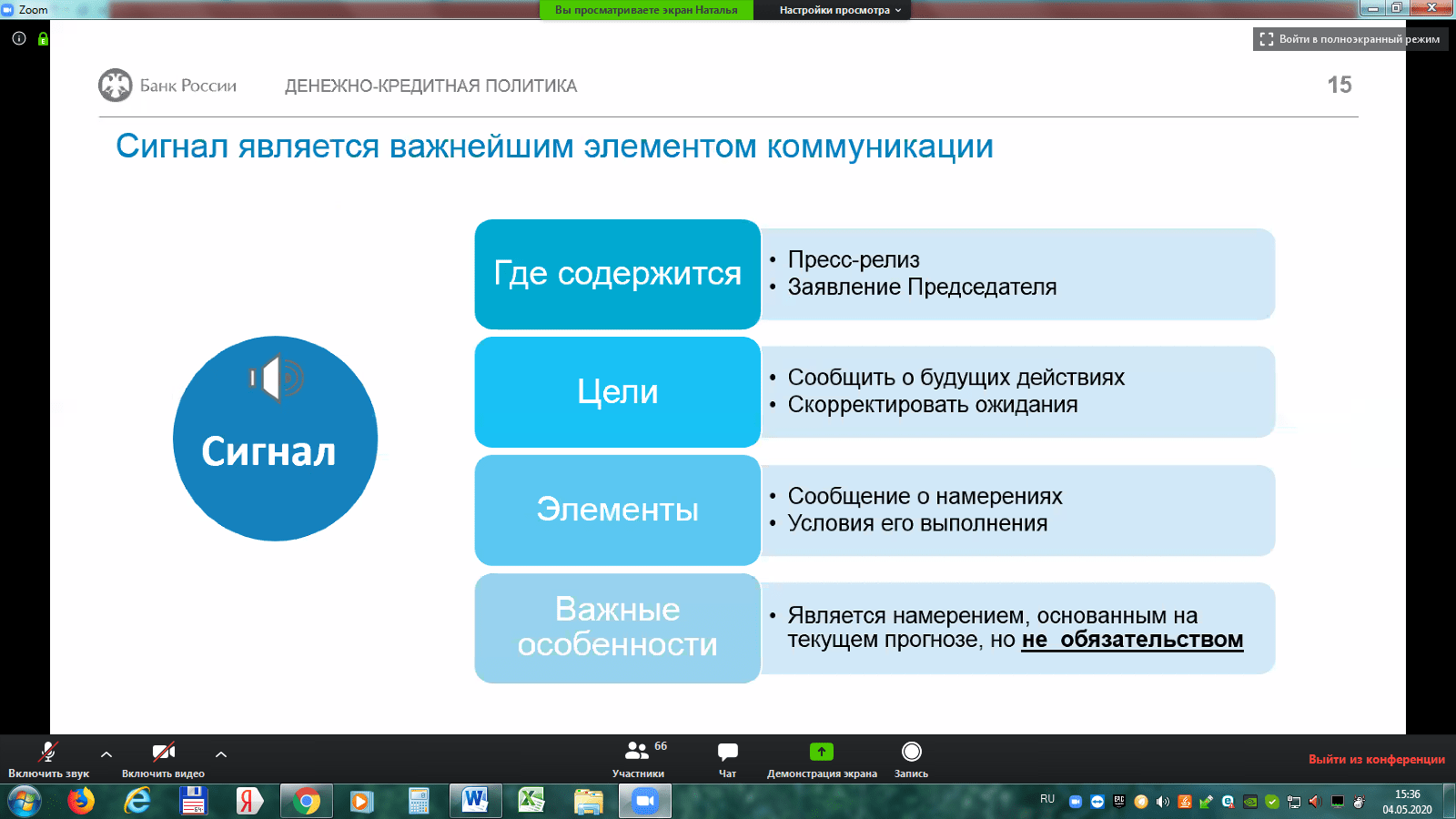The height and width of the screenshot is (819, 1456).
Task: Click slide number 15
Action: [1340, 85]
